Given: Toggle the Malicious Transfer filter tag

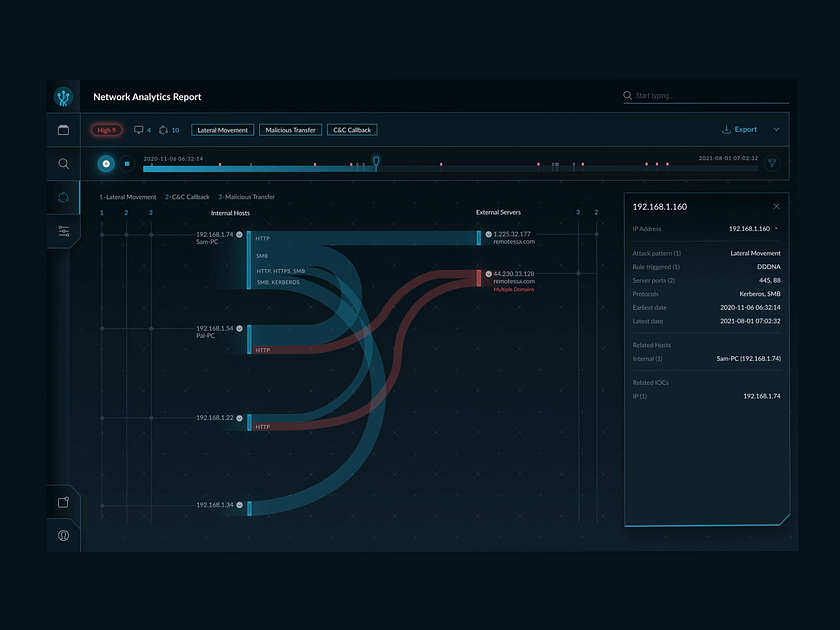Looking at the screenshot, I should click(290, 130).
